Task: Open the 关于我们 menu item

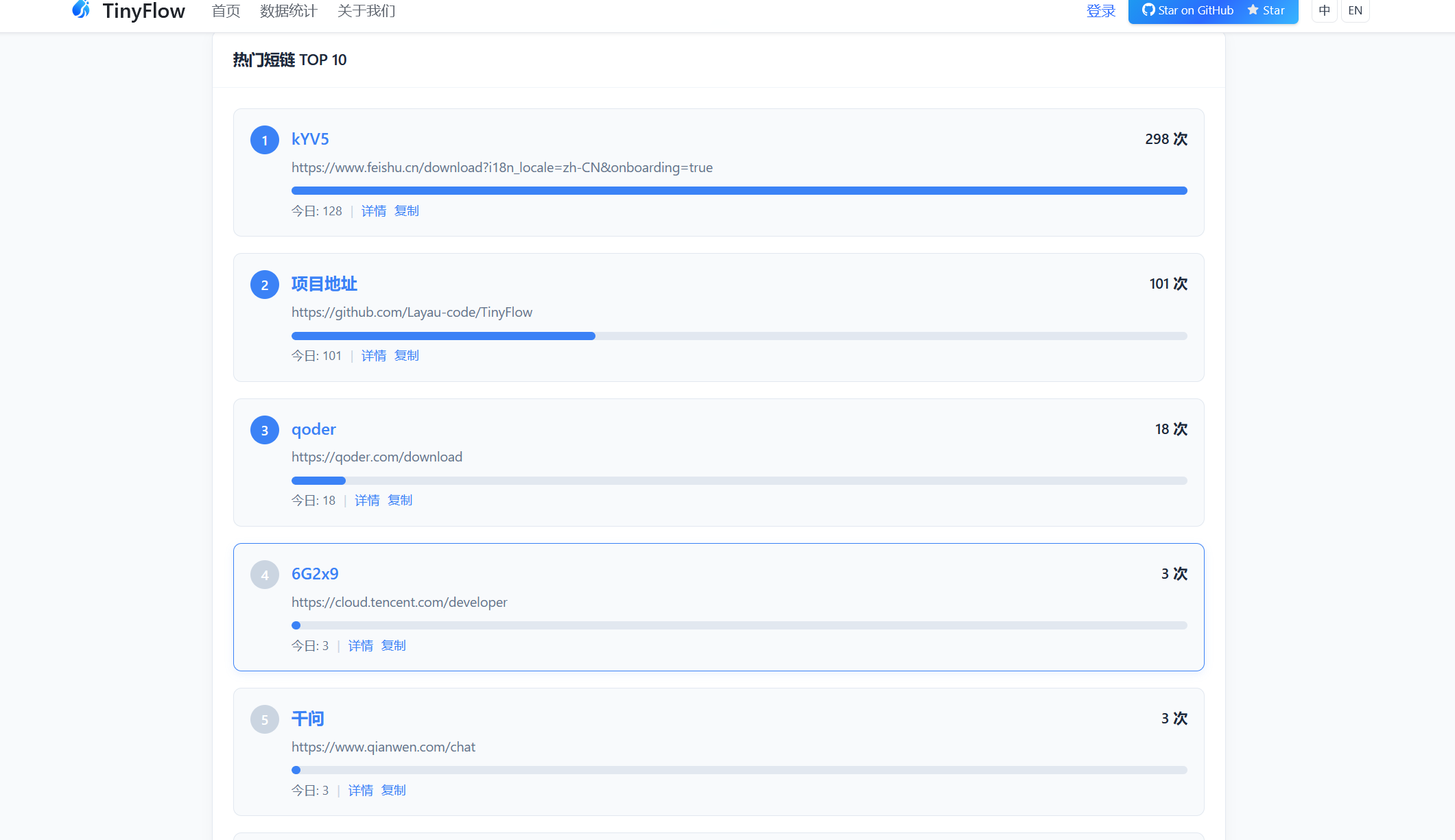Action: [x=366, y=11]
